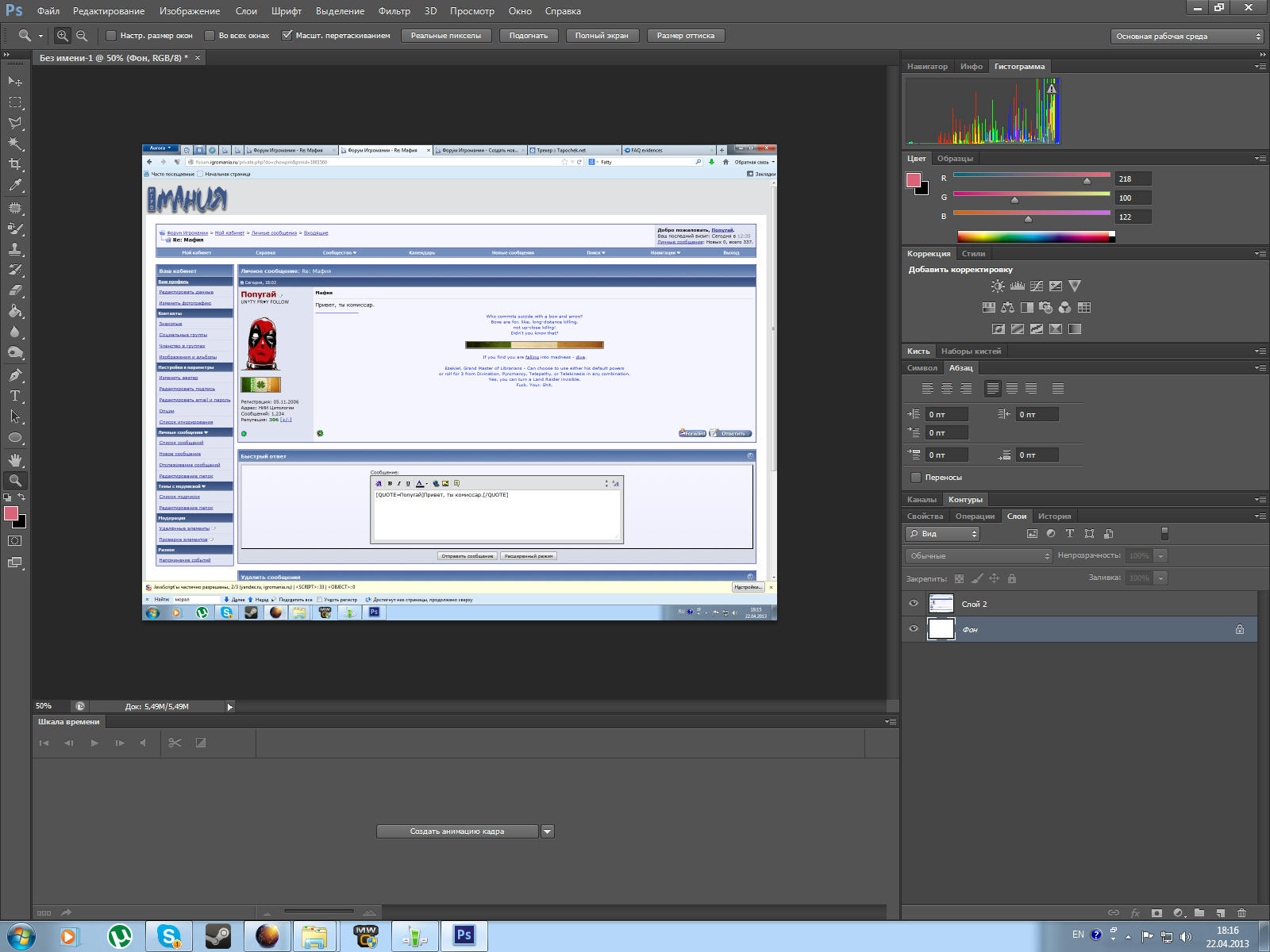Select the Pen tool
Screen dimensions: 1270x952
tap(15, 374)
